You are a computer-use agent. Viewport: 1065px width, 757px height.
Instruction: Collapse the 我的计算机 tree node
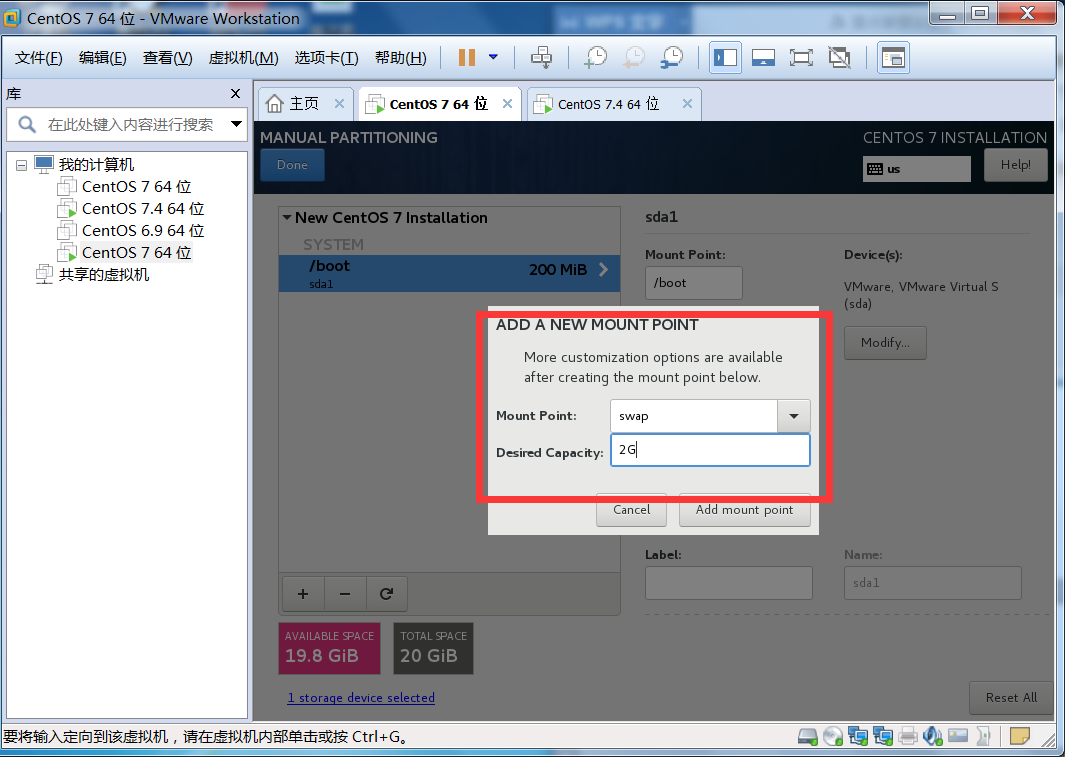[22, 165]
